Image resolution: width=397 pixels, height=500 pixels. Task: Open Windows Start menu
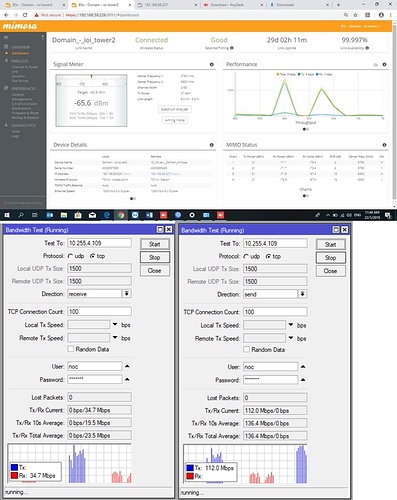(x=7, y=215)
